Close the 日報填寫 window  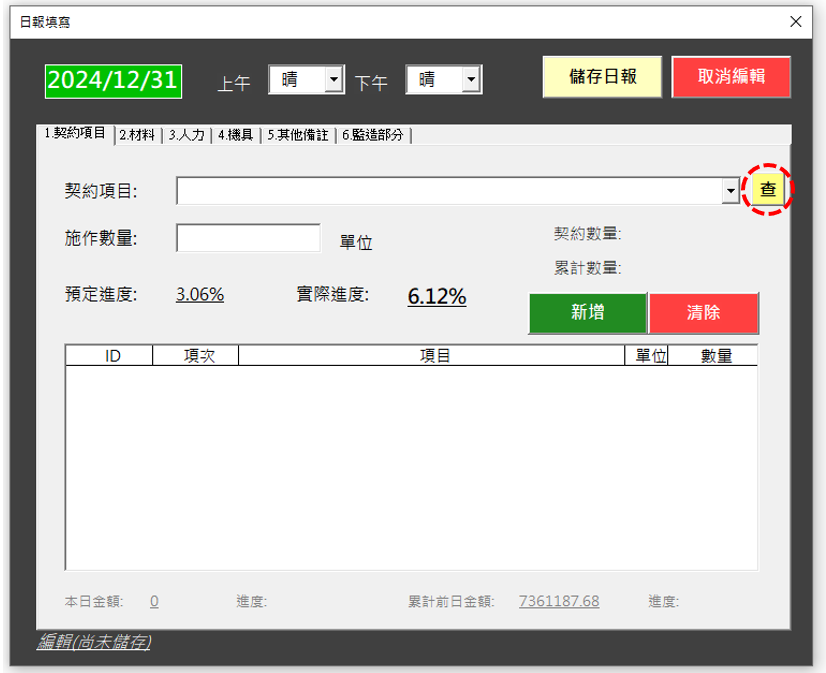tap(795, 22)
